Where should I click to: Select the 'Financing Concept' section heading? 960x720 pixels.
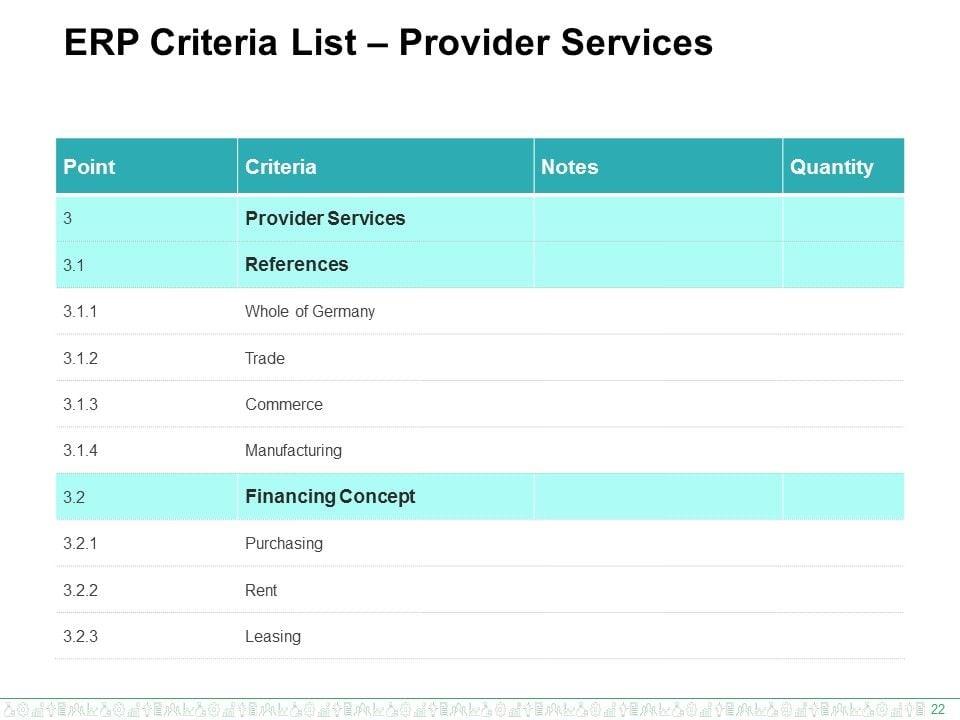[x=330, y=497]
